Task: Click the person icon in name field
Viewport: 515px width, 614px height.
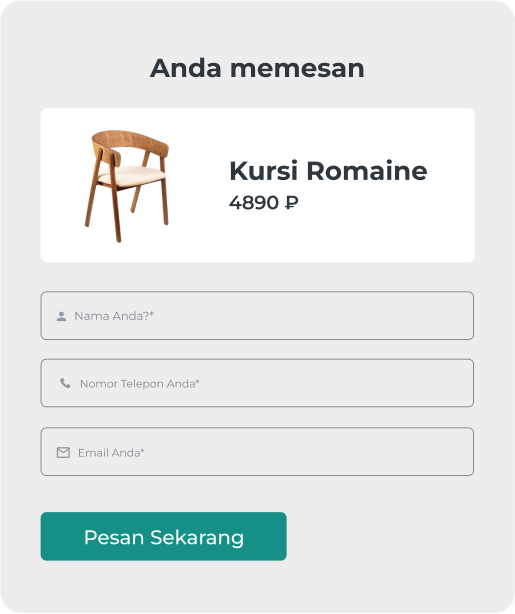Action: point(61,316)
